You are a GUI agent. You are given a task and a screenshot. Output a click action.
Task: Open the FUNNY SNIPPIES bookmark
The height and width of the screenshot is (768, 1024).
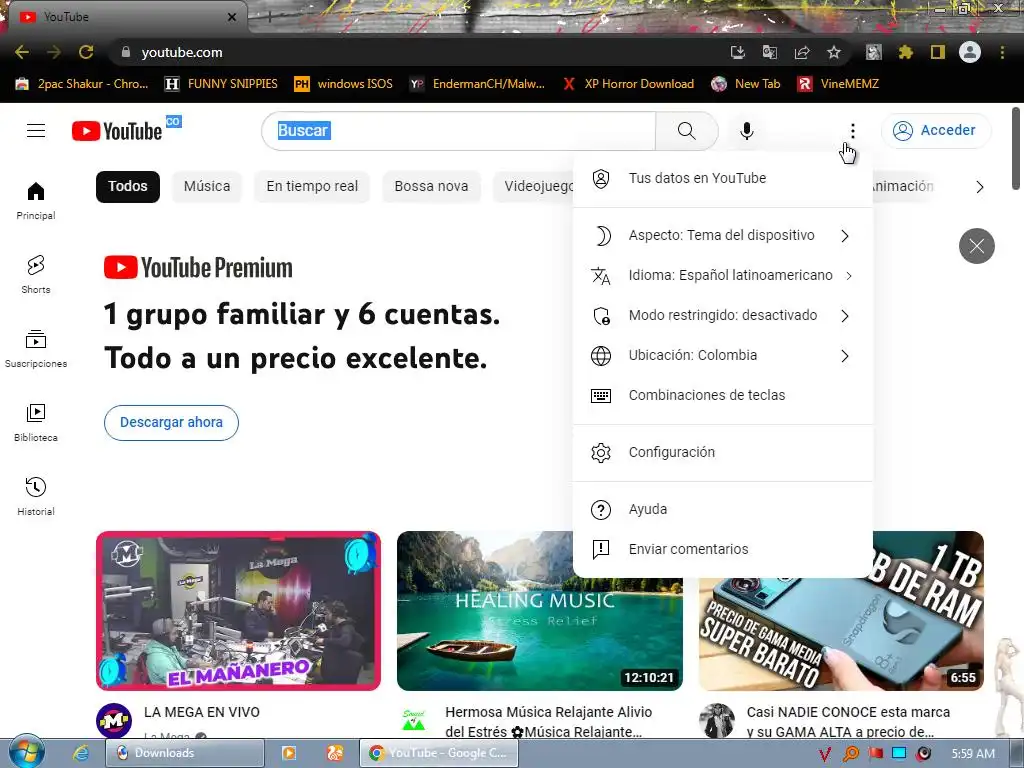[222, 84]
